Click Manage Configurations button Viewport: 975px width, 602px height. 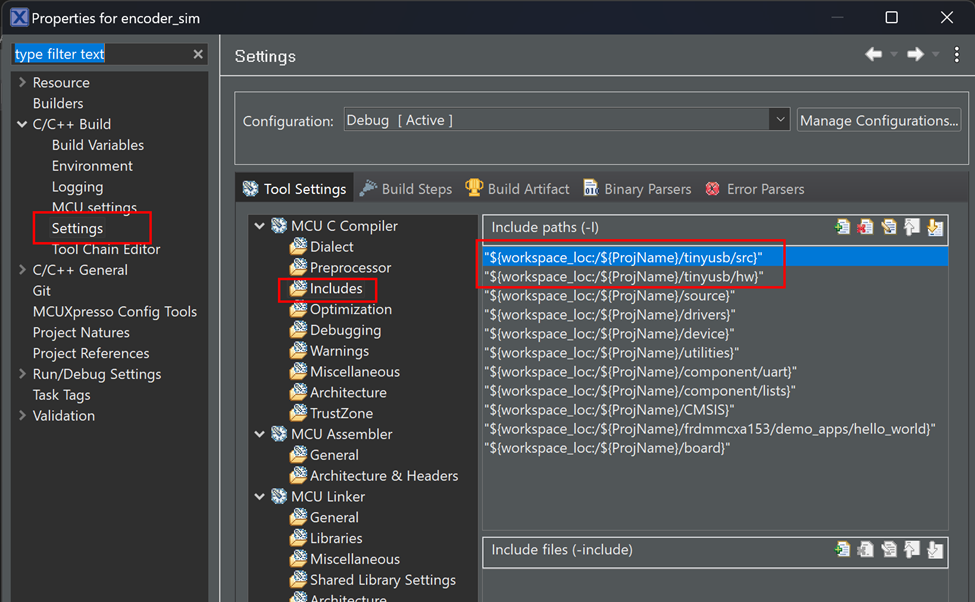(878, 120)
